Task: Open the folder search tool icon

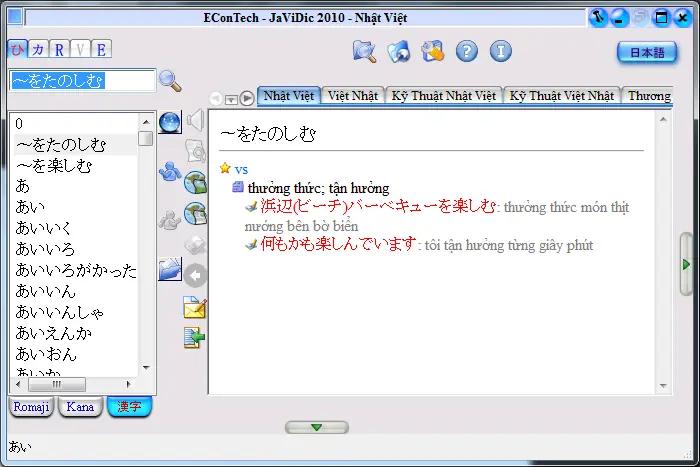Action: point(364,51)
